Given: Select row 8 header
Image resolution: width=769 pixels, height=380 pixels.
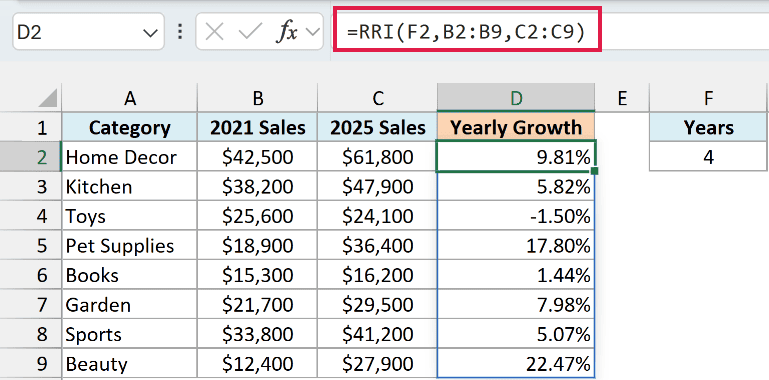Looking at the screenshot, I should click(x=31, y=334).
